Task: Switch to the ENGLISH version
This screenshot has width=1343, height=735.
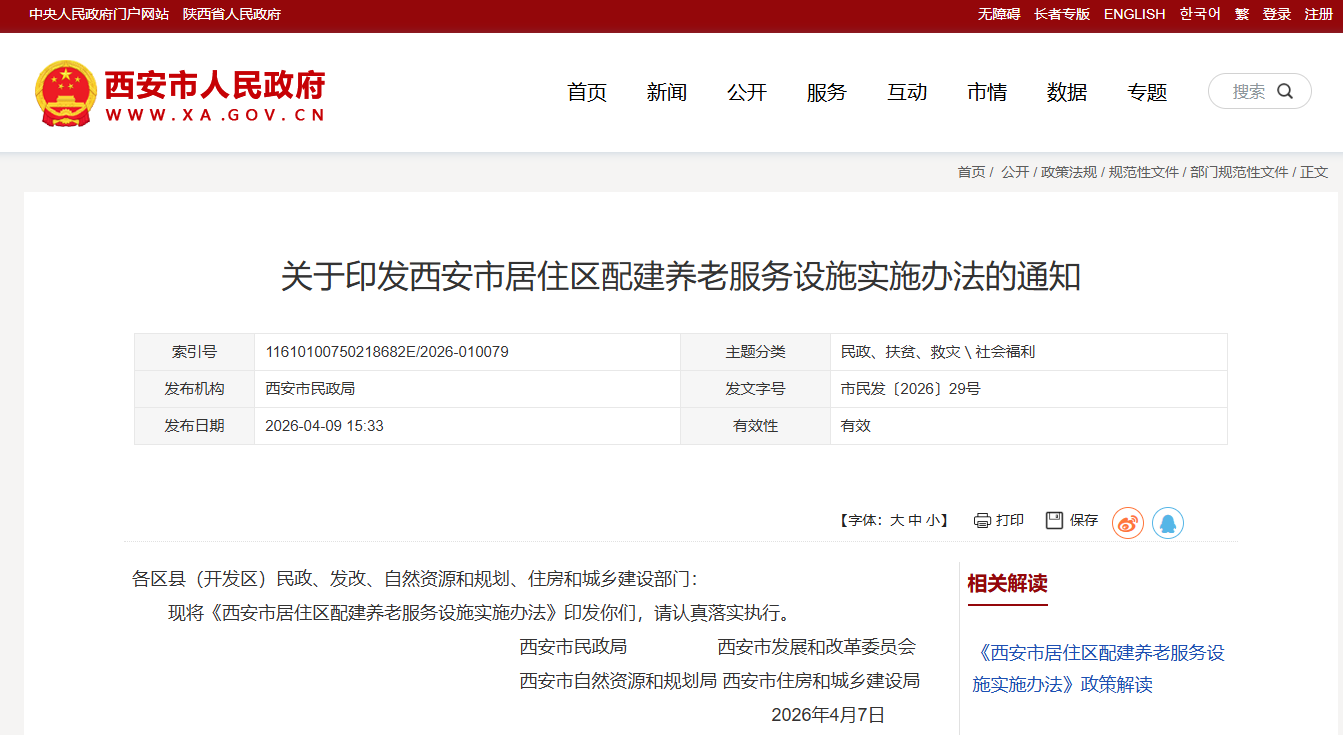Action: (x=1134, y=14)
